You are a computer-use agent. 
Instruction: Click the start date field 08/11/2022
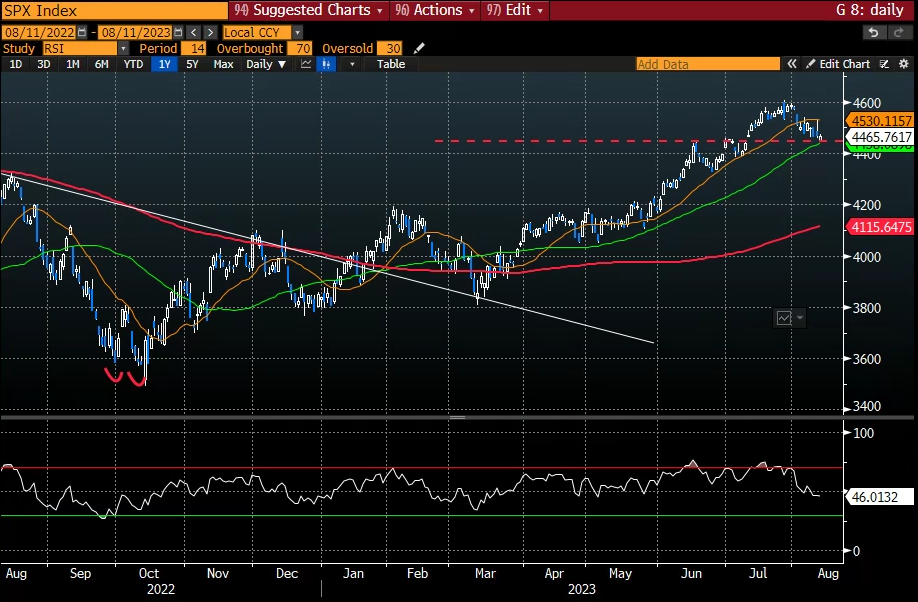pos(39,32)
